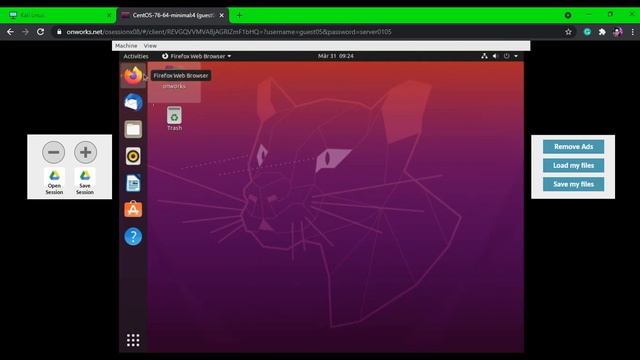Open Activities overview
This screenshot has height=360, width=640.
[x=136, y=56]
